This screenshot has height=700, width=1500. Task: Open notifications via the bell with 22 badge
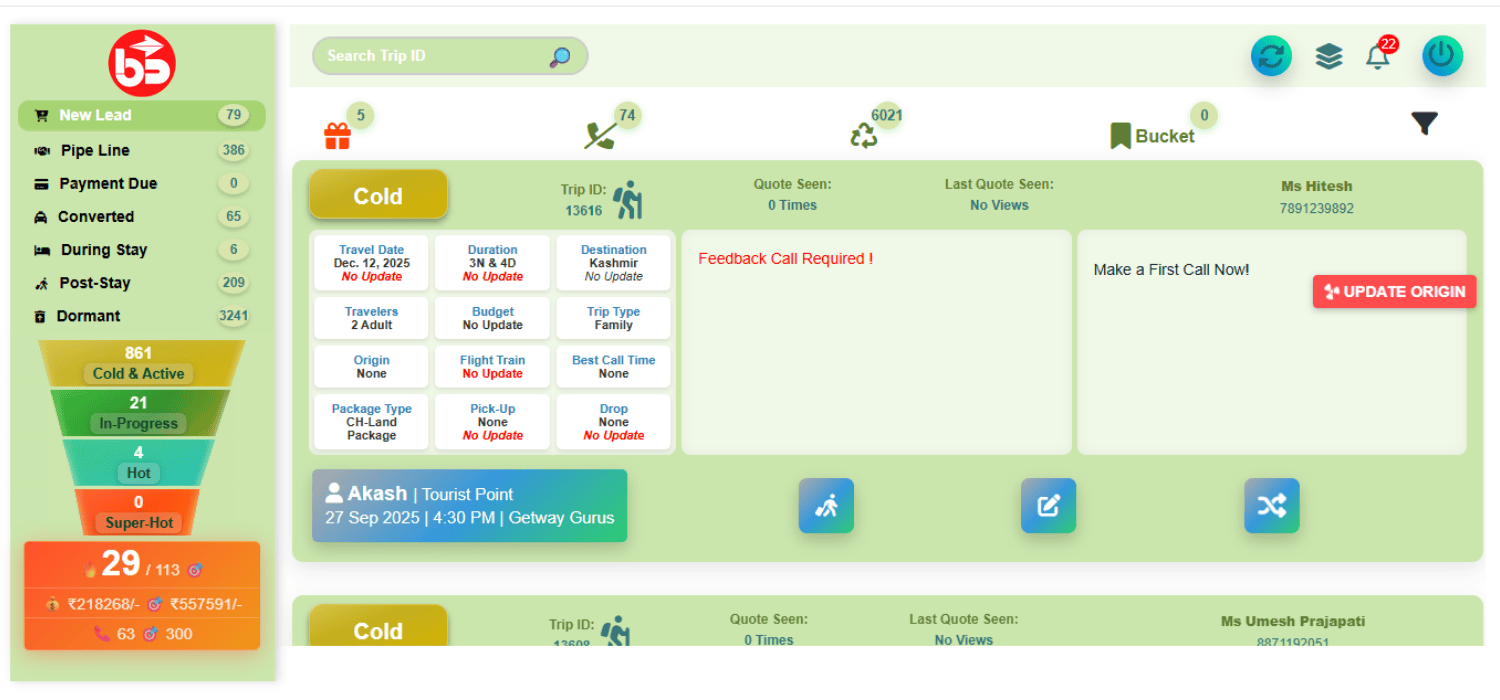(x=1377, y=57)
